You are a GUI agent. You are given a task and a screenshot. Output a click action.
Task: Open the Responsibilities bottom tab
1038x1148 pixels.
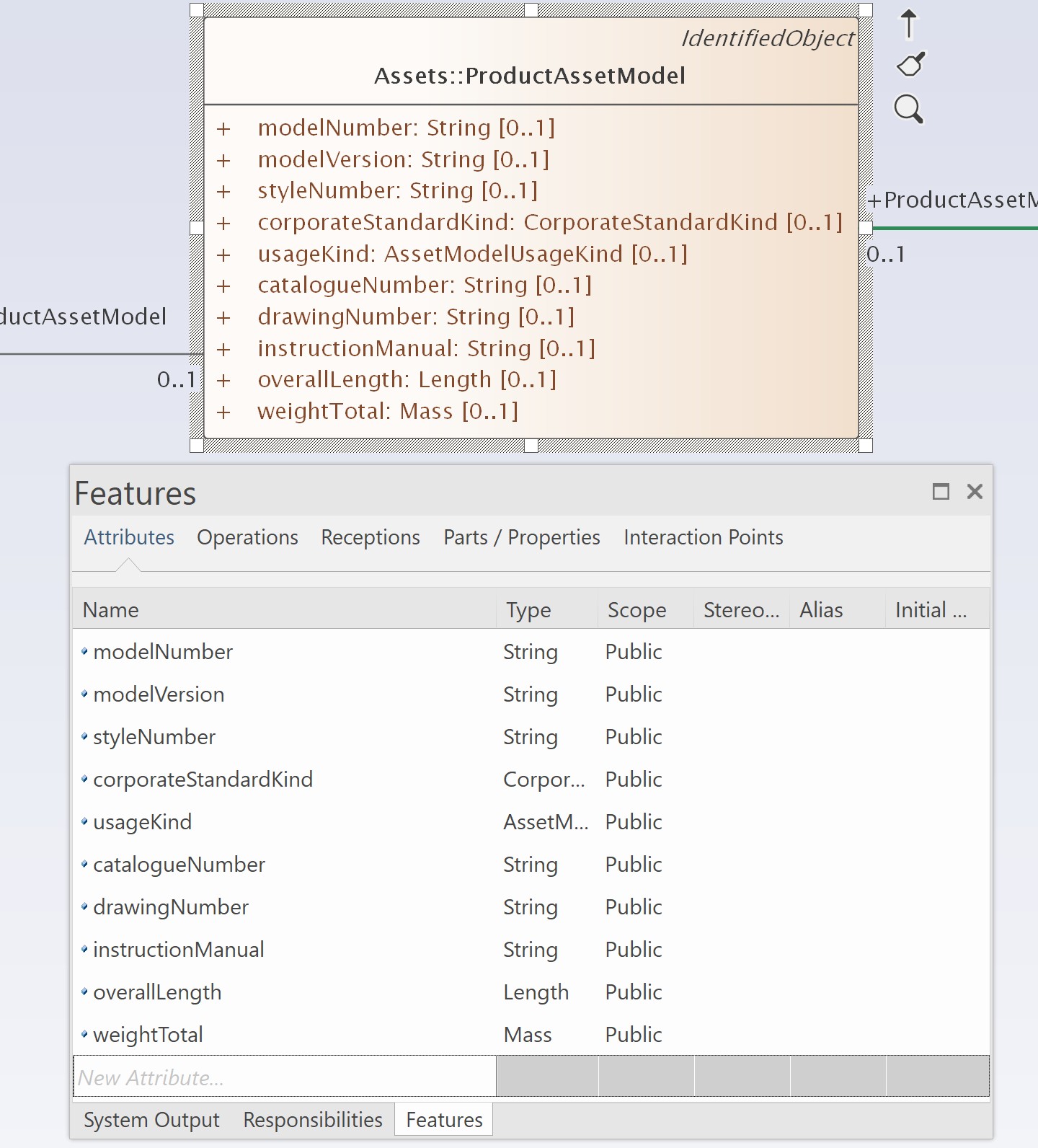coord(313,1120)
